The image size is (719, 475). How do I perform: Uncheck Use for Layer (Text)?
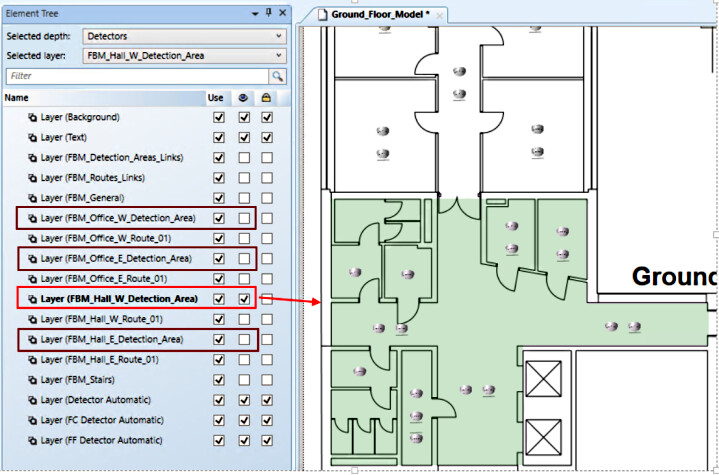click(x=219, y=138)
